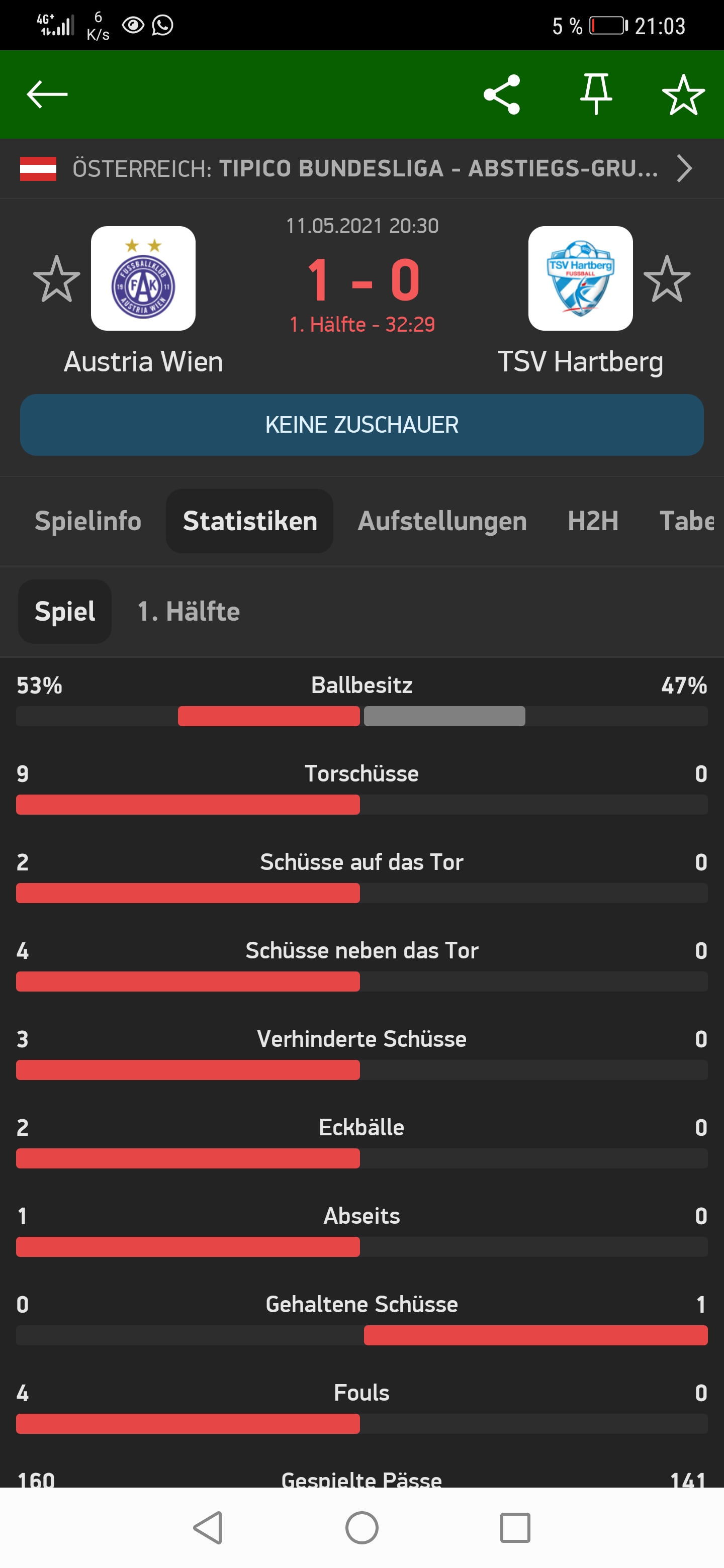Toggle favorite star for TSV Hartberg

tap(667, 279)
